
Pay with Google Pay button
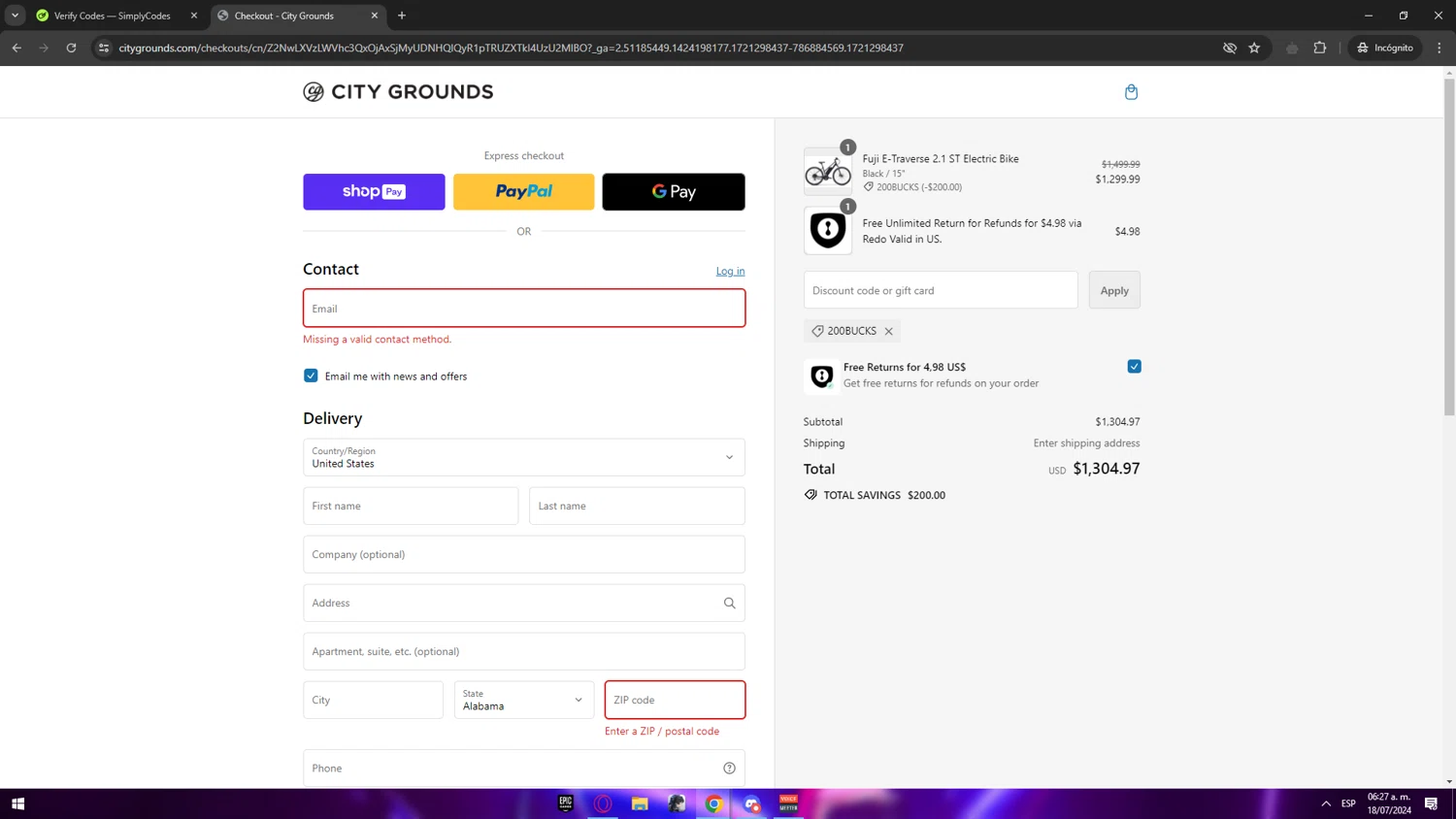674,192
